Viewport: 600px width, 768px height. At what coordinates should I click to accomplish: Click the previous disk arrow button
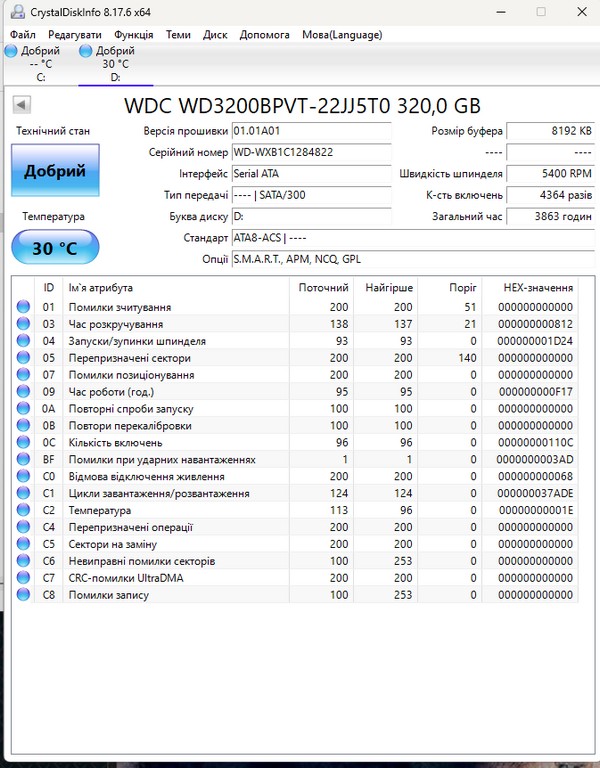[x=22, y=105]
